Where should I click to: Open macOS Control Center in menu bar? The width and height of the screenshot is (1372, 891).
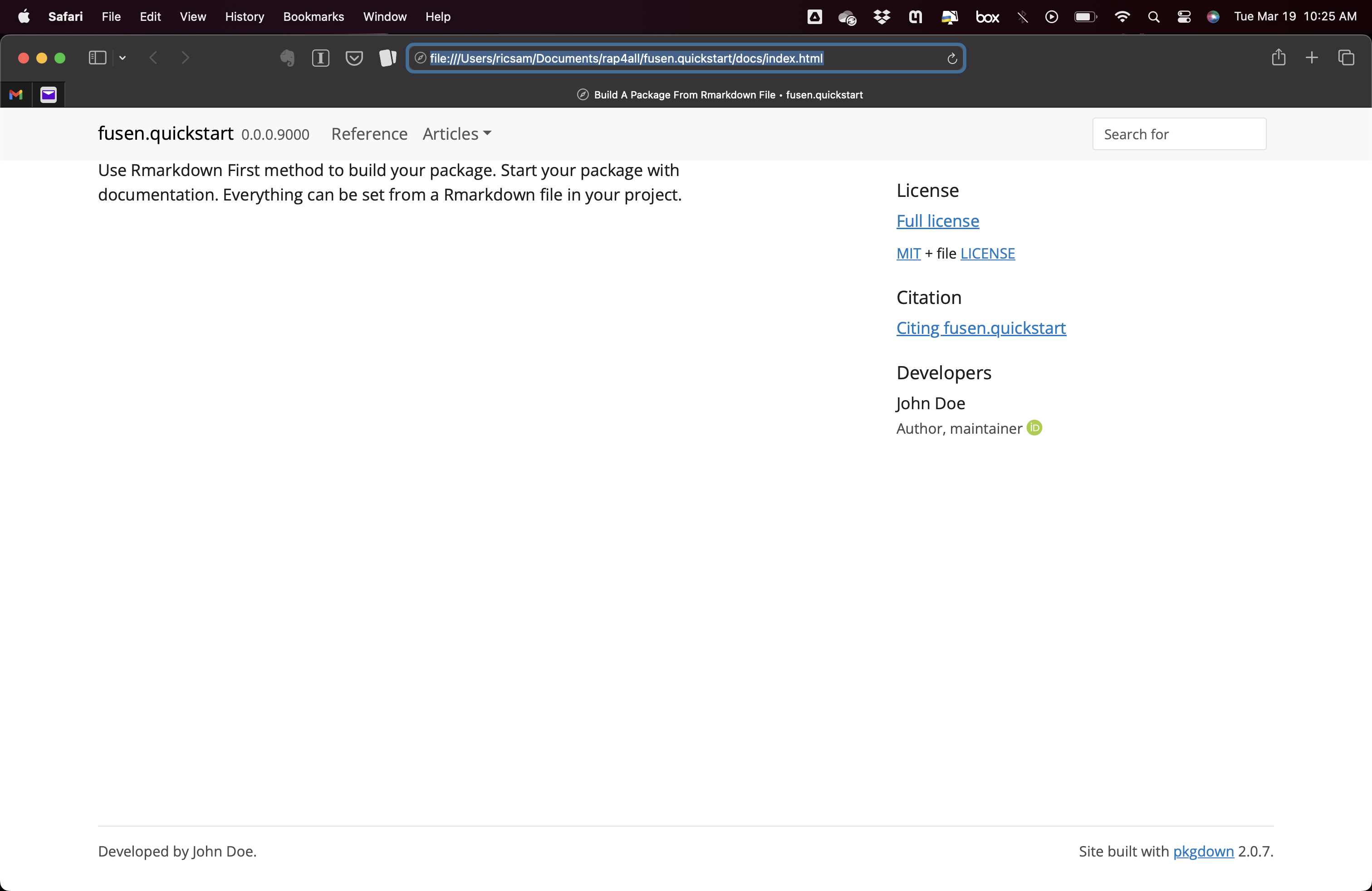[1184, 17]
